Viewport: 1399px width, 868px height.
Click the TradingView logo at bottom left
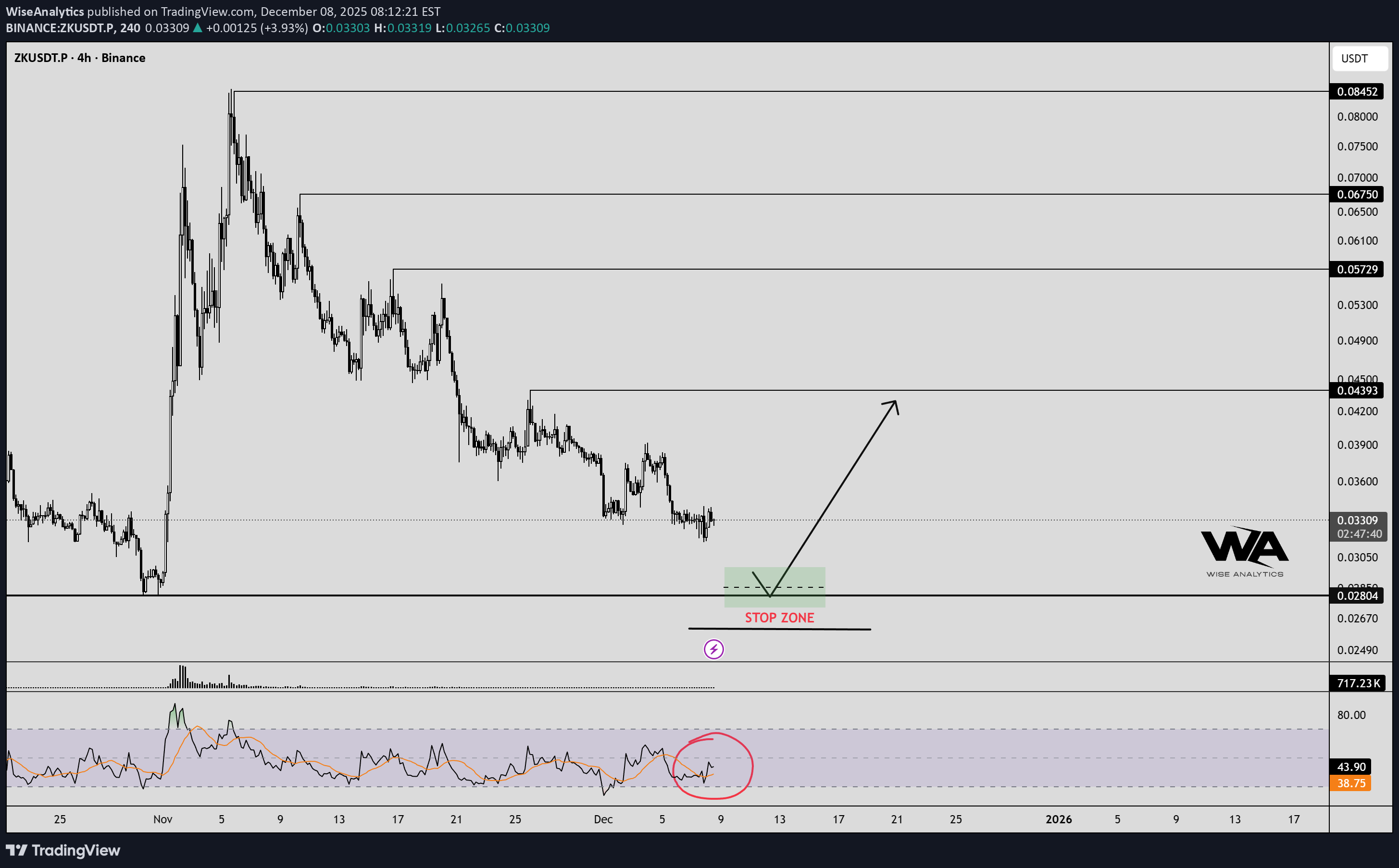63,850
